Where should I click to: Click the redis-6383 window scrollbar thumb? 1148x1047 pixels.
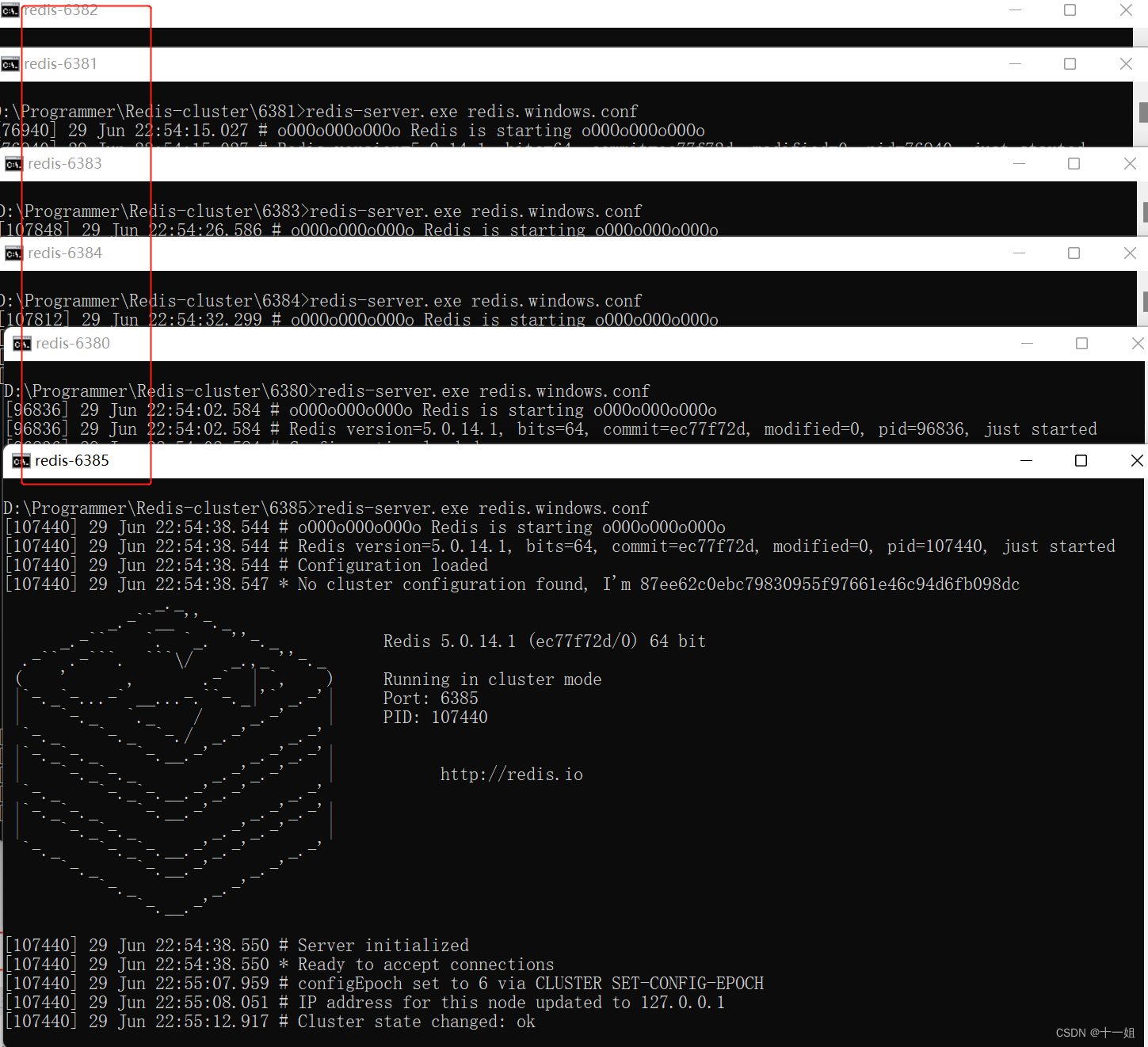(x=1145, y=211)
